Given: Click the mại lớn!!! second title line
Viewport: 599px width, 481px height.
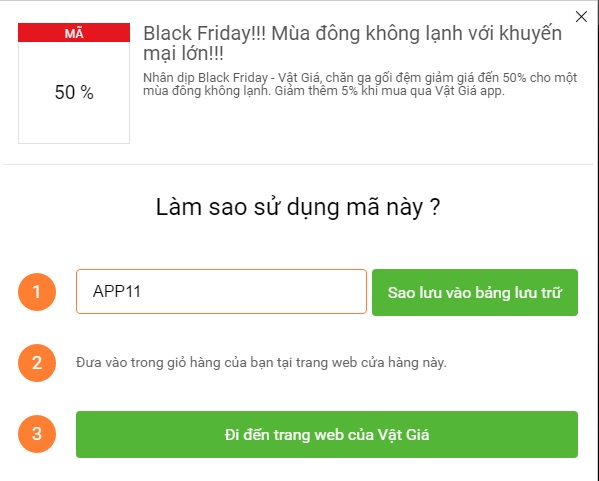Looking at the screenshot, I should pos(183,53).
